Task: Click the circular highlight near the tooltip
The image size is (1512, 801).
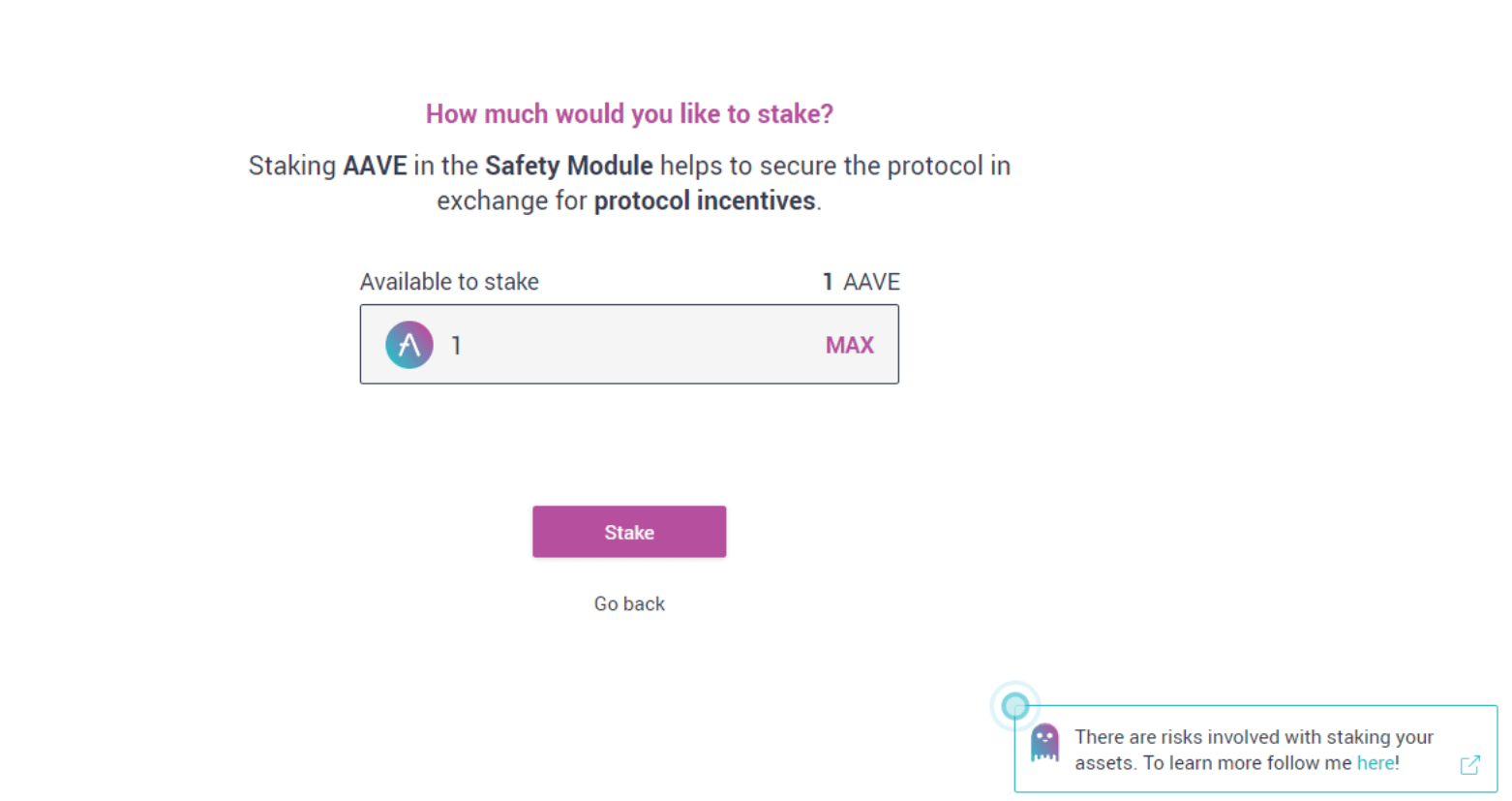Action: (1014, 705)
